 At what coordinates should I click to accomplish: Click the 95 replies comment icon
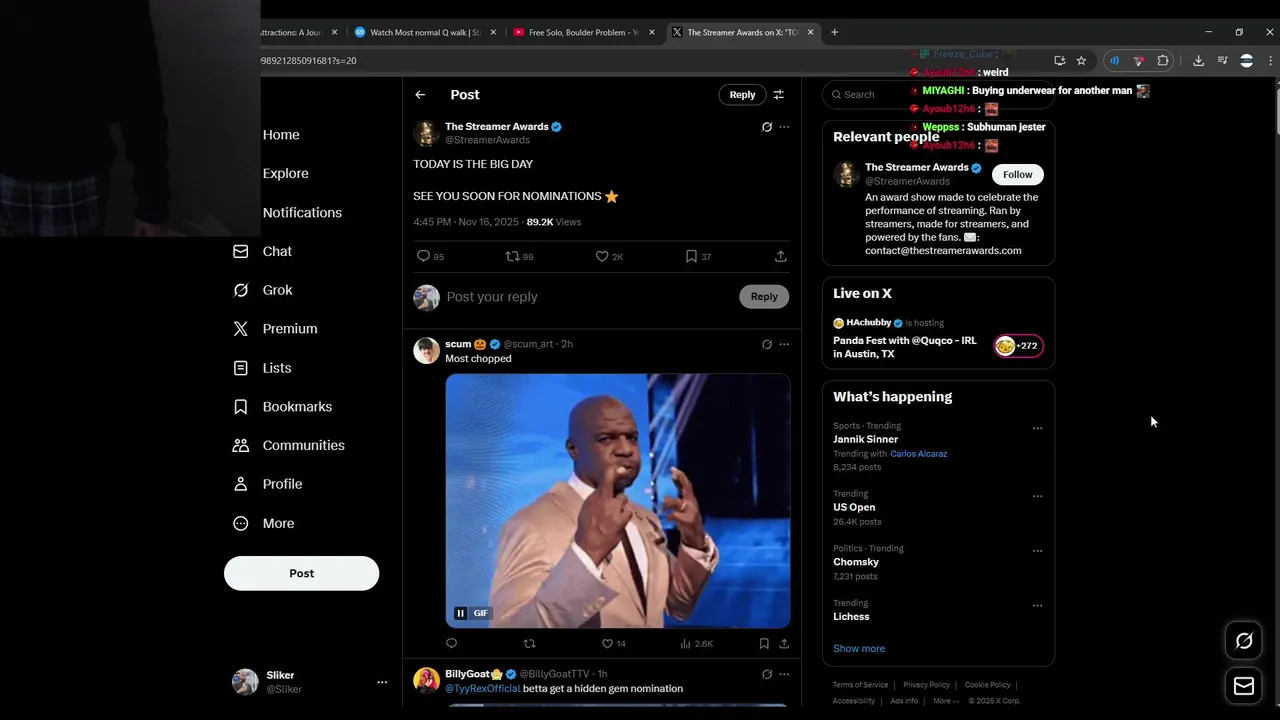pos(423,257)
